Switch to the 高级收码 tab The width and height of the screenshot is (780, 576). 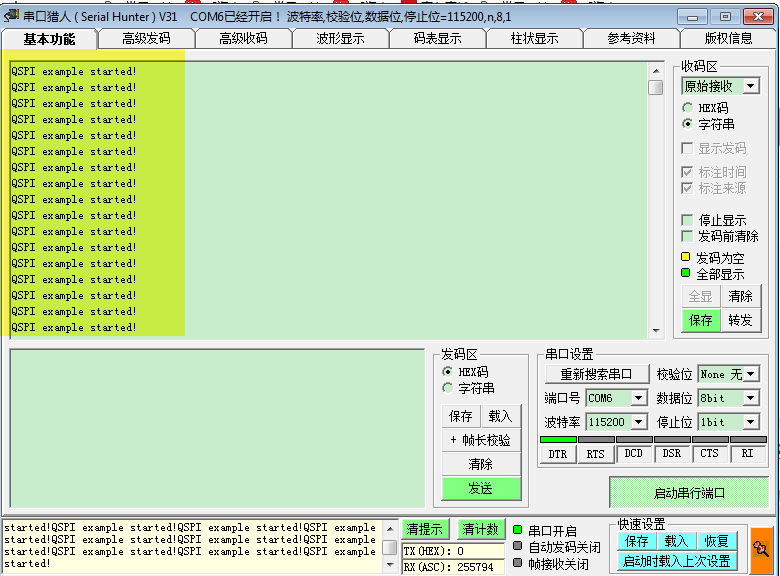point(243,38)
